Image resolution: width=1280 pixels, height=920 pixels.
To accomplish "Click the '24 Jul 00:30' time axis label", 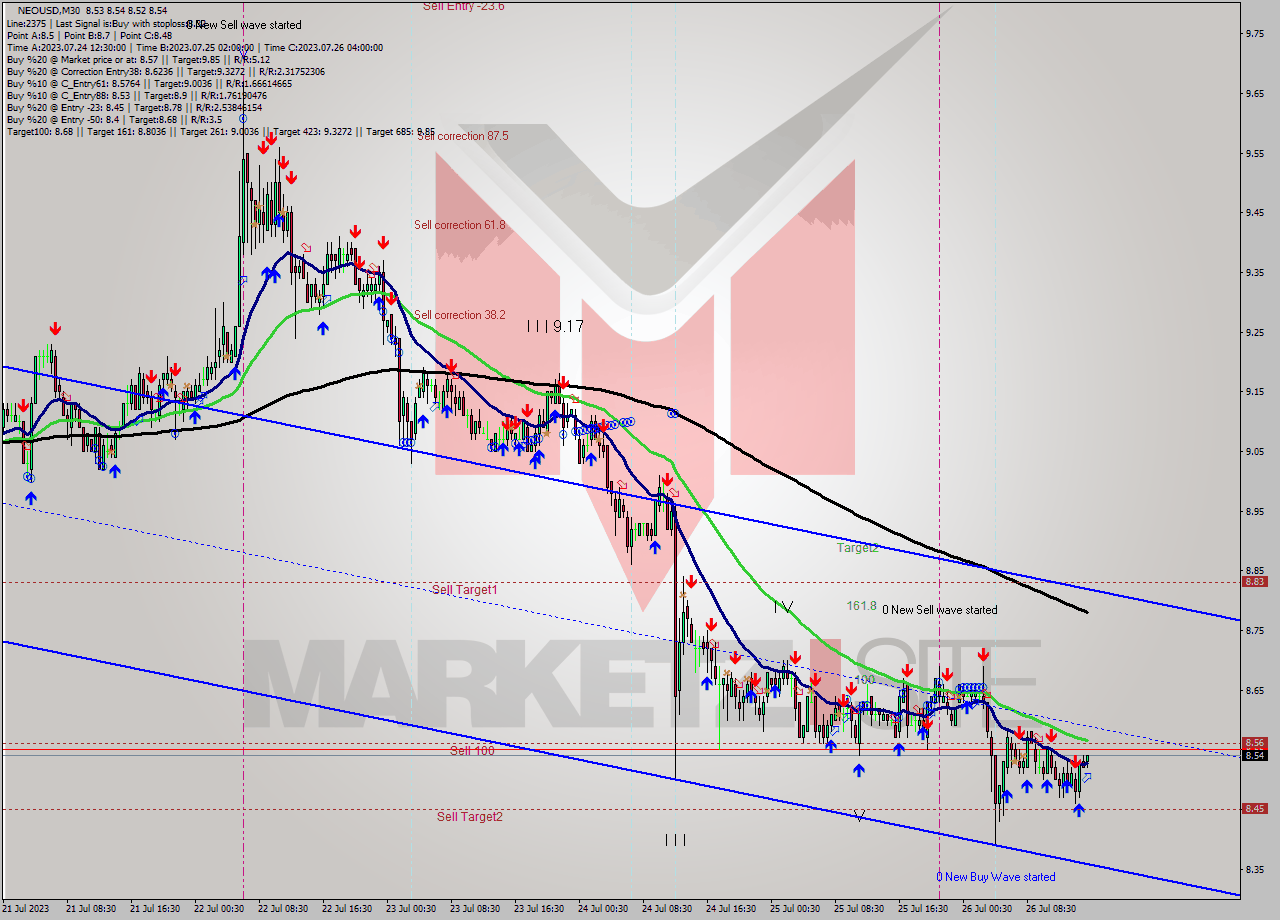I will [603, 909].
